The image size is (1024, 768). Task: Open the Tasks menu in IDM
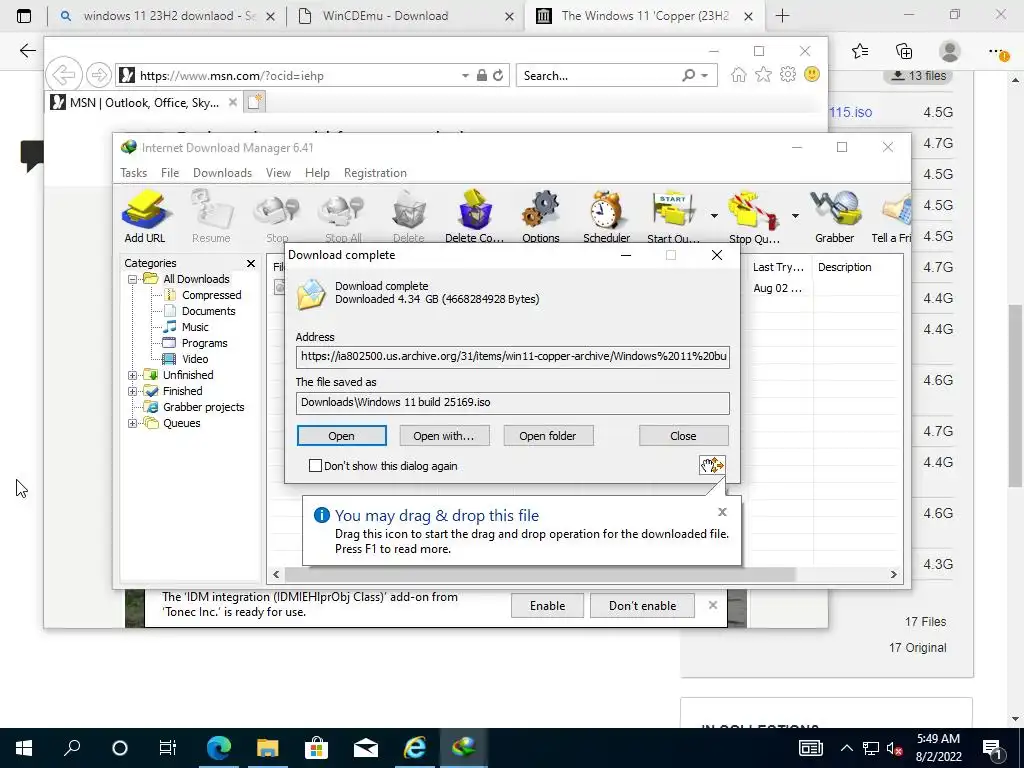click(133, 172)
